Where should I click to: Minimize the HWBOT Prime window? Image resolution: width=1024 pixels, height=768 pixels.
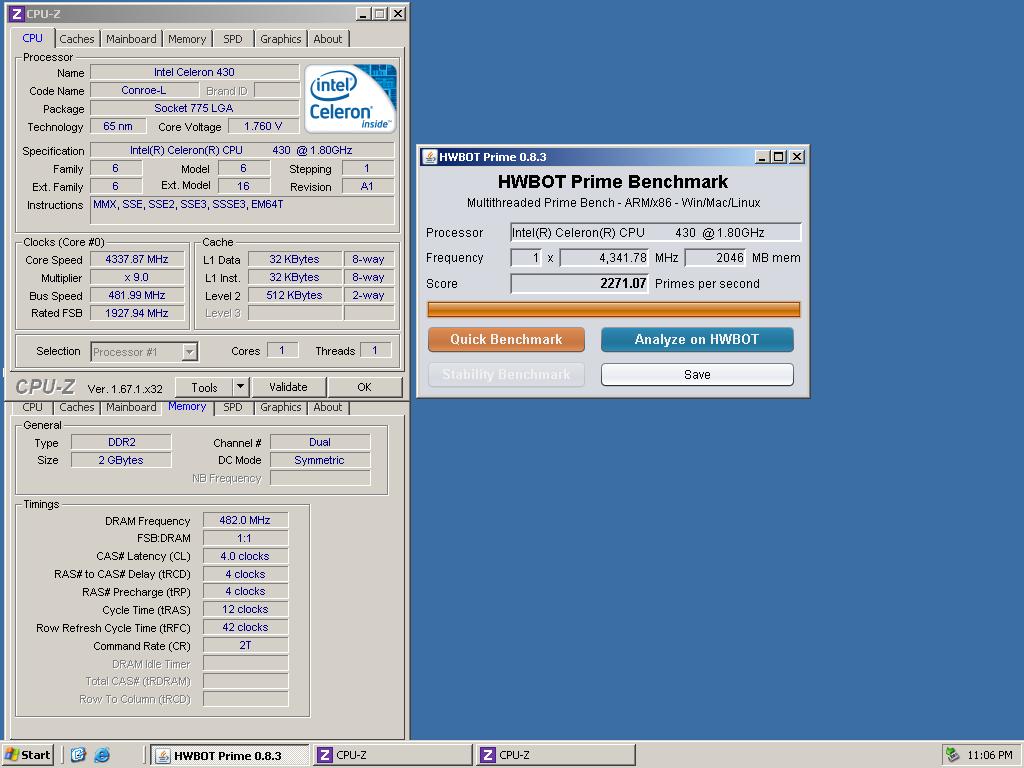[x=761, y=157]
